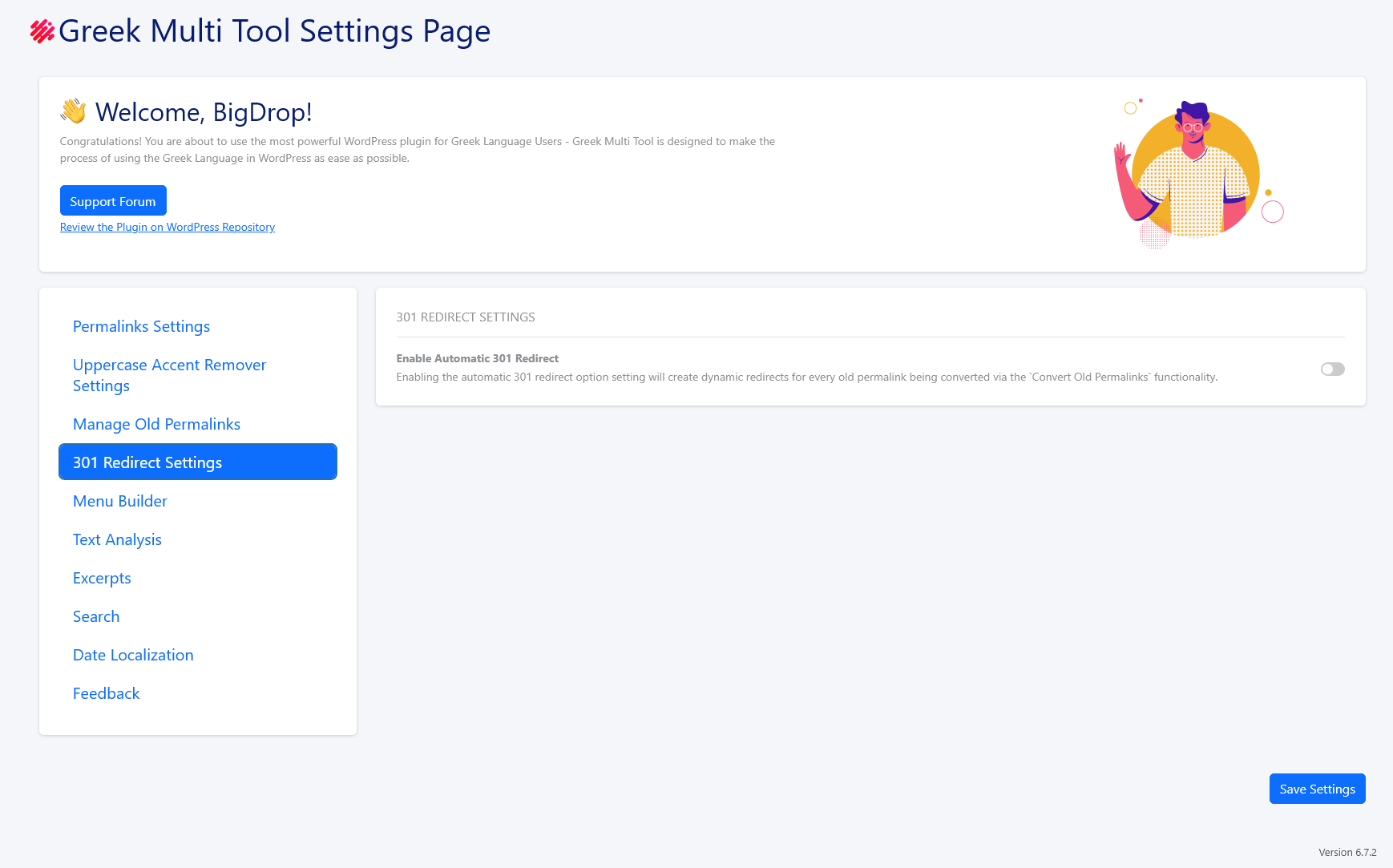Open the Permalinks Settings tab

141,326
